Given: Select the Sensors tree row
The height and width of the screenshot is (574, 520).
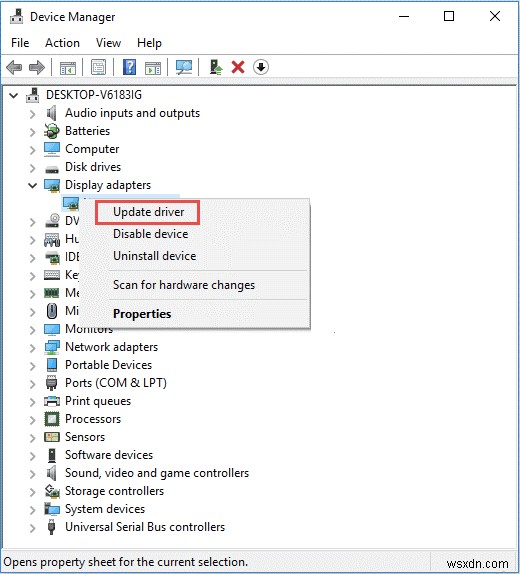Looking at the screenshot, I should point(85,437).
